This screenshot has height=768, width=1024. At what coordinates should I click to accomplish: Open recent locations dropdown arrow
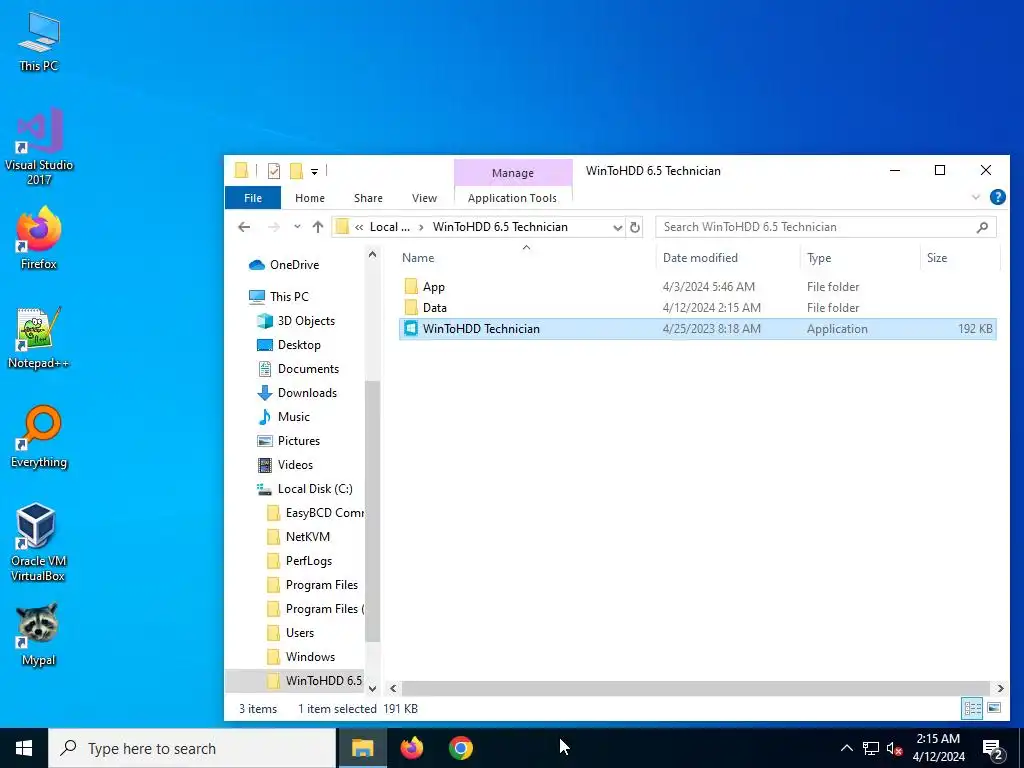297,227
